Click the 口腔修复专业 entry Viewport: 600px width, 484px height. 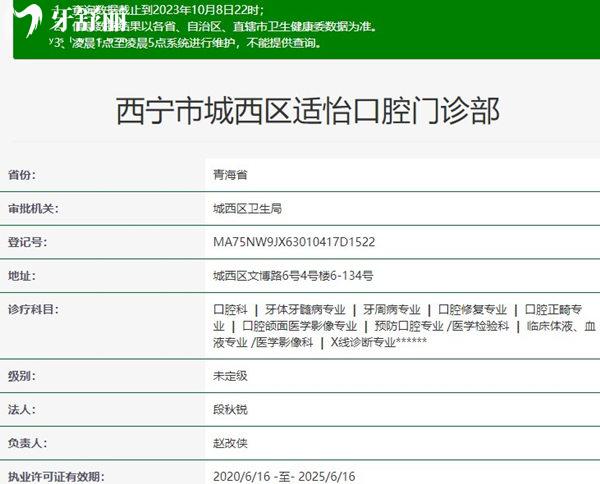click(472, 309)
